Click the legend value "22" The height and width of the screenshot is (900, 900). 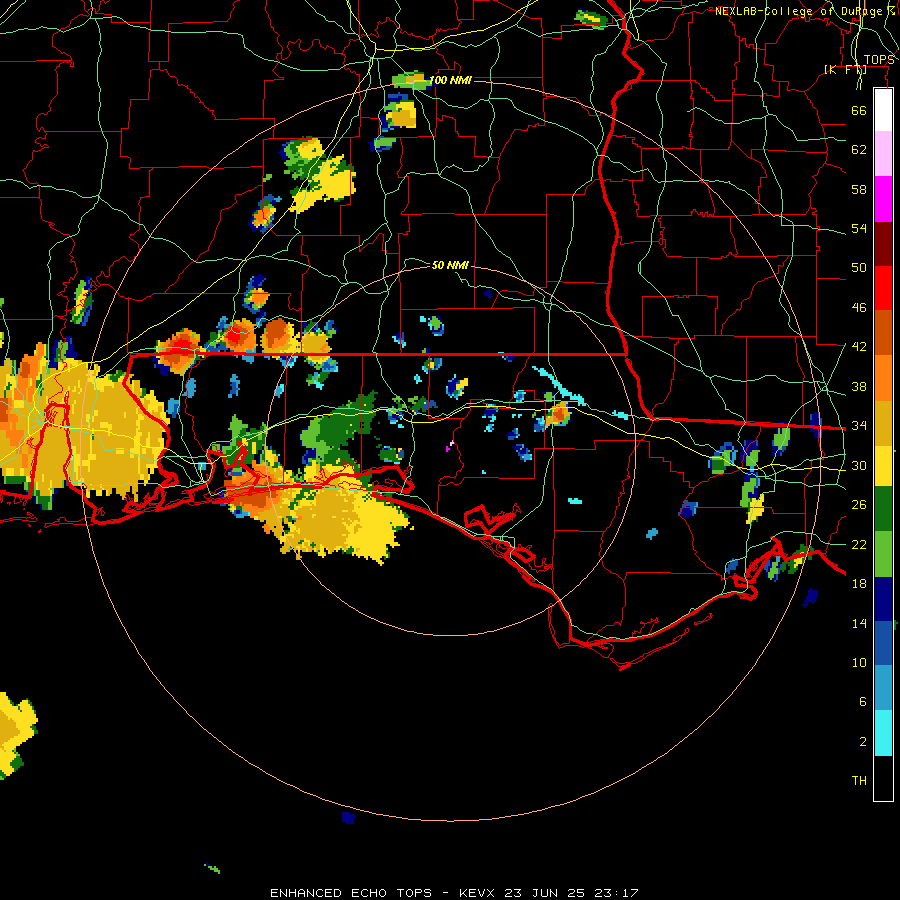(x=859, y=544)
